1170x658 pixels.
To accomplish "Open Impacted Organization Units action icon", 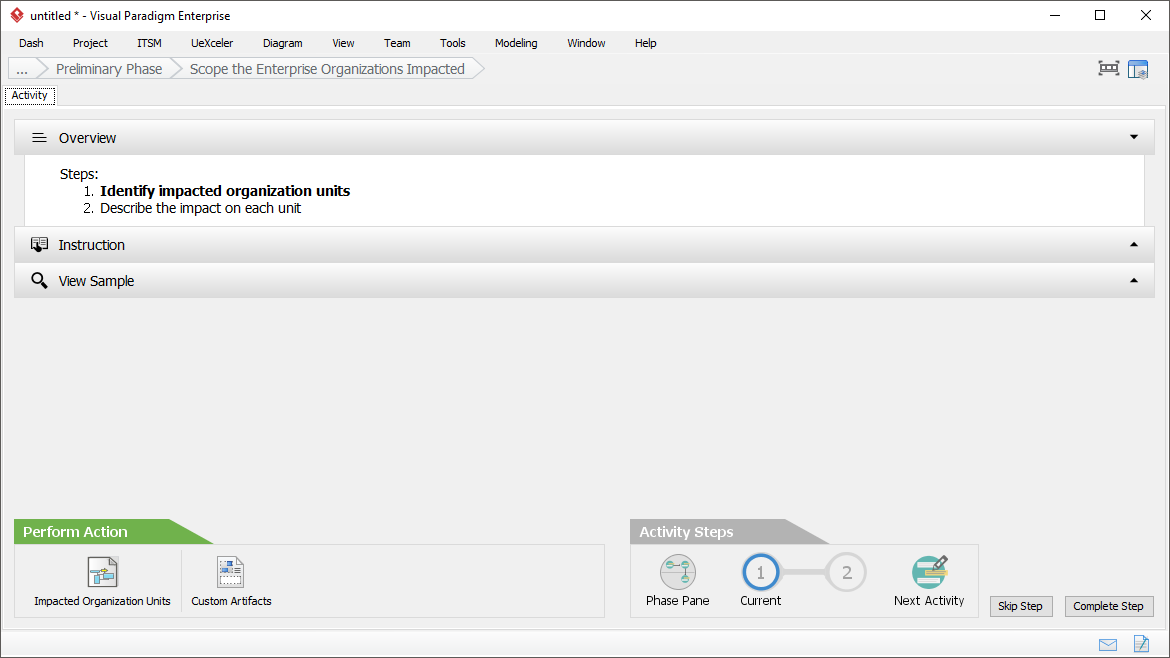I will [x=102, y=572].
